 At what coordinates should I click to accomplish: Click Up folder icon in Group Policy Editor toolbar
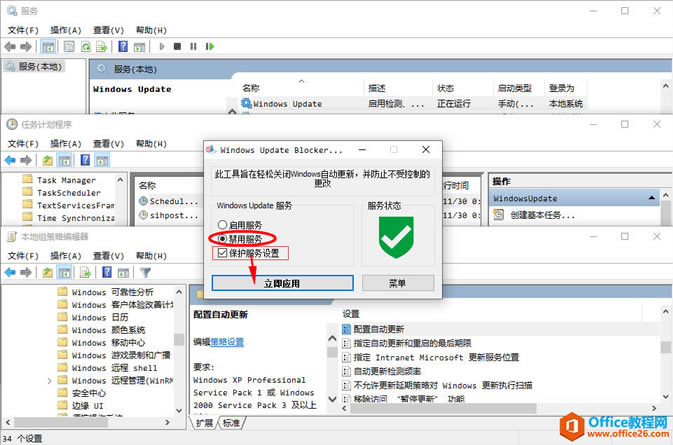48,272
